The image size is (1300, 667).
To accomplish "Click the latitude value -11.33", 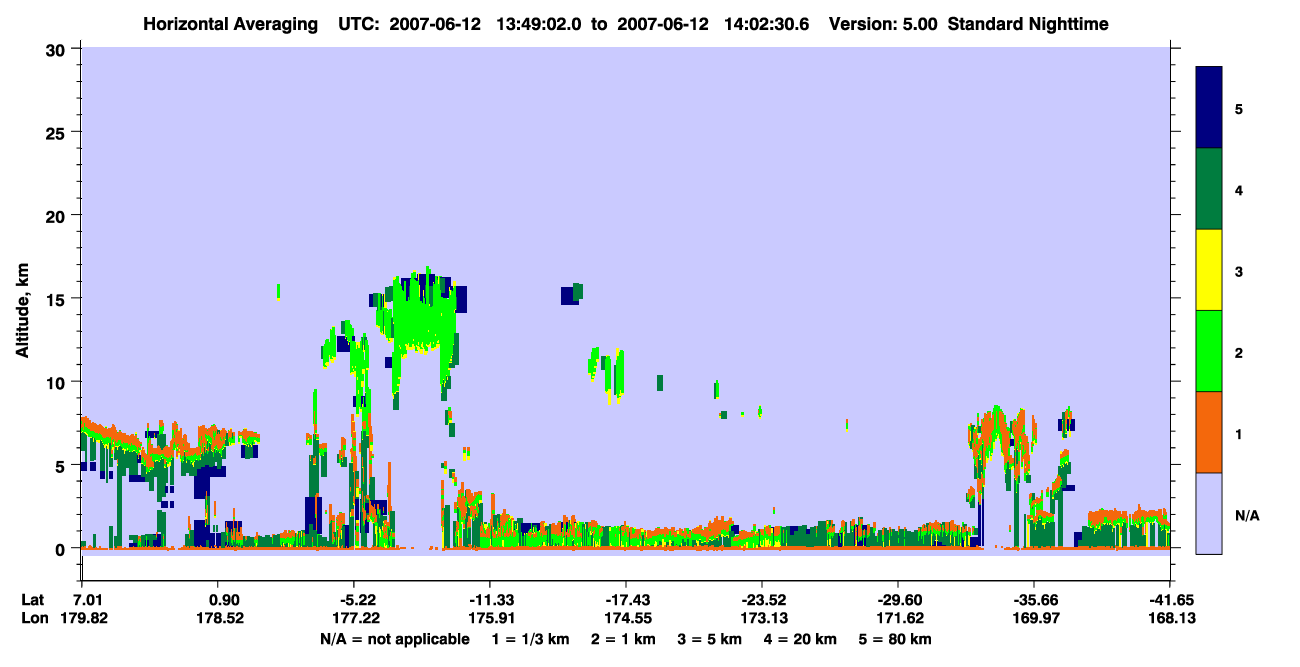I will [x=489, y=600].
